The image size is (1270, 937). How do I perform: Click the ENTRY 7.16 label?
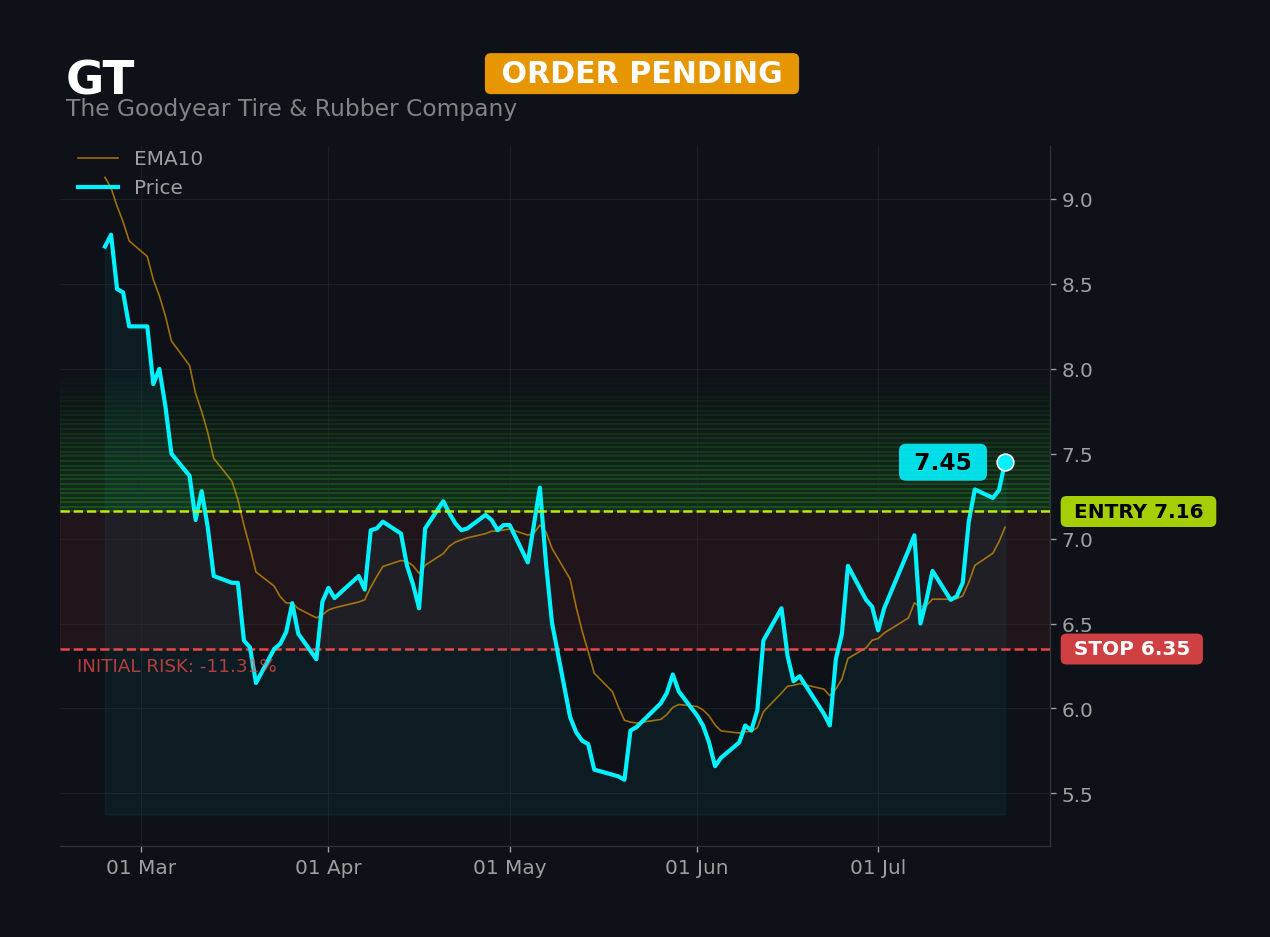pyautogui.click(x=1138, y=512)
